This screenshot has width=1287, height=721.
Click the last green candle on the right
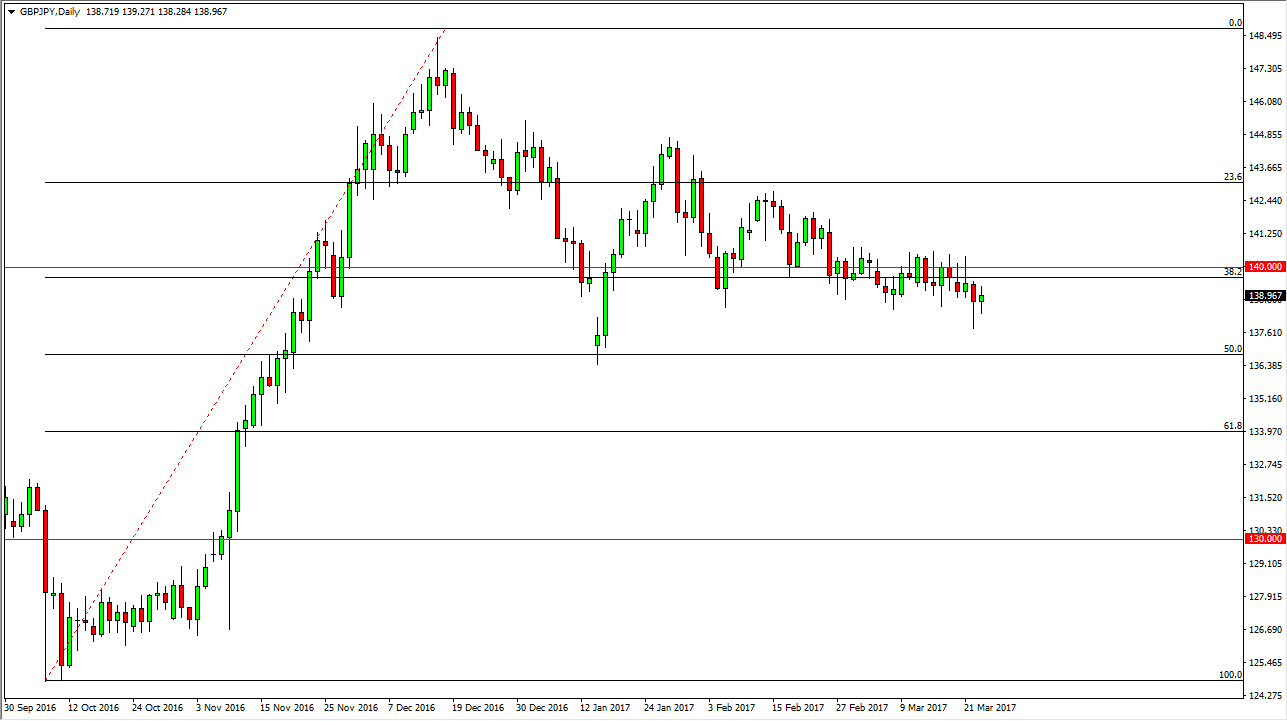pos(981,298)
